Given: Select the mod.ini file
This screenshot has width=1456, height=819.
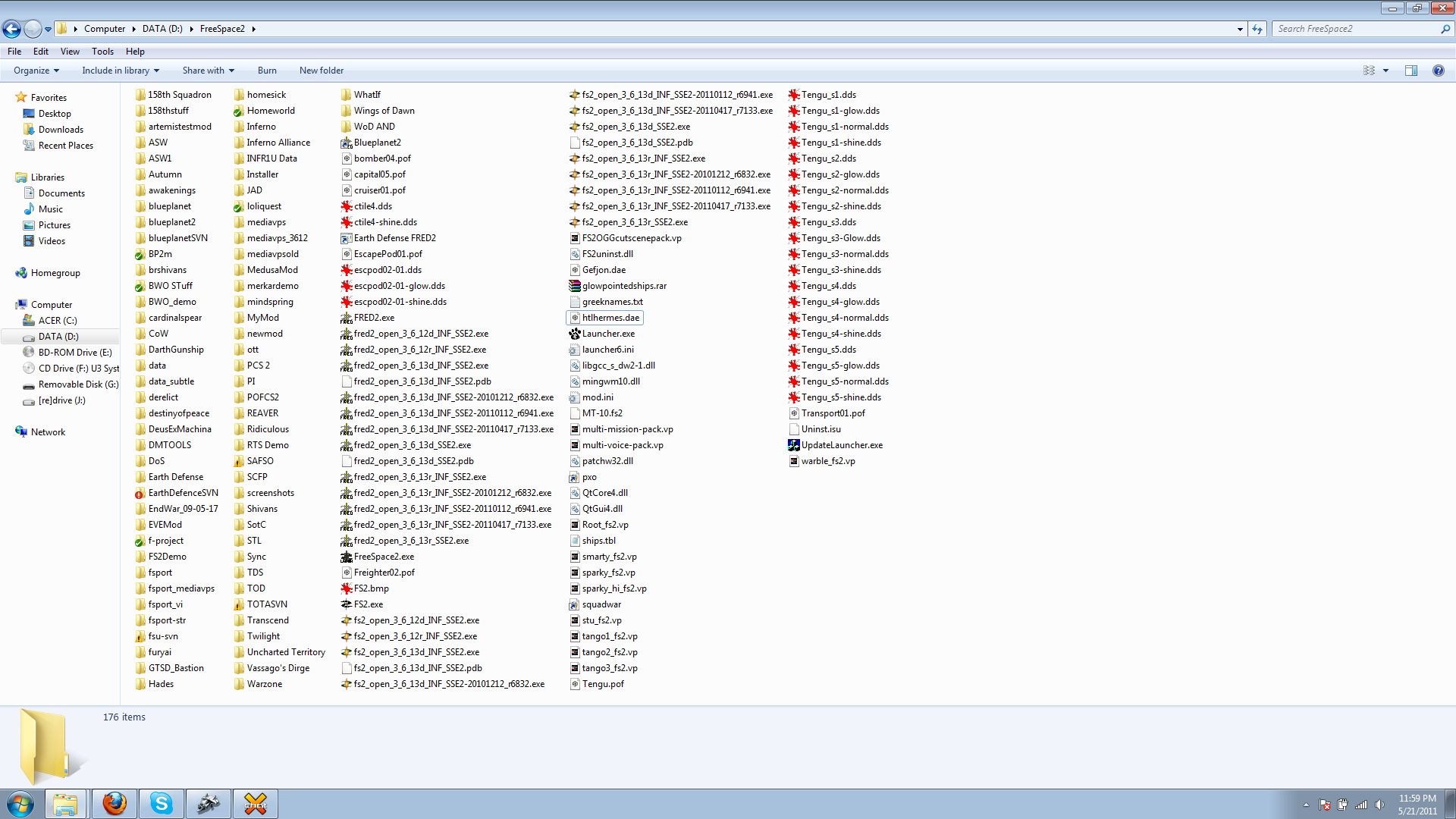Looking at the screenshot, I should pyautogui.click(x=591, y=397).
